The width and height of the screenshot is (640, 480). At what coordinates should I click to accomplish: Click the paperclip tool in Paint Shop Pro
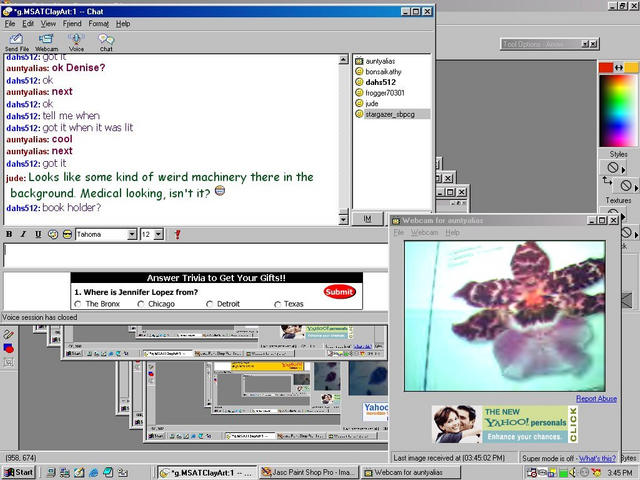(9, 334)
